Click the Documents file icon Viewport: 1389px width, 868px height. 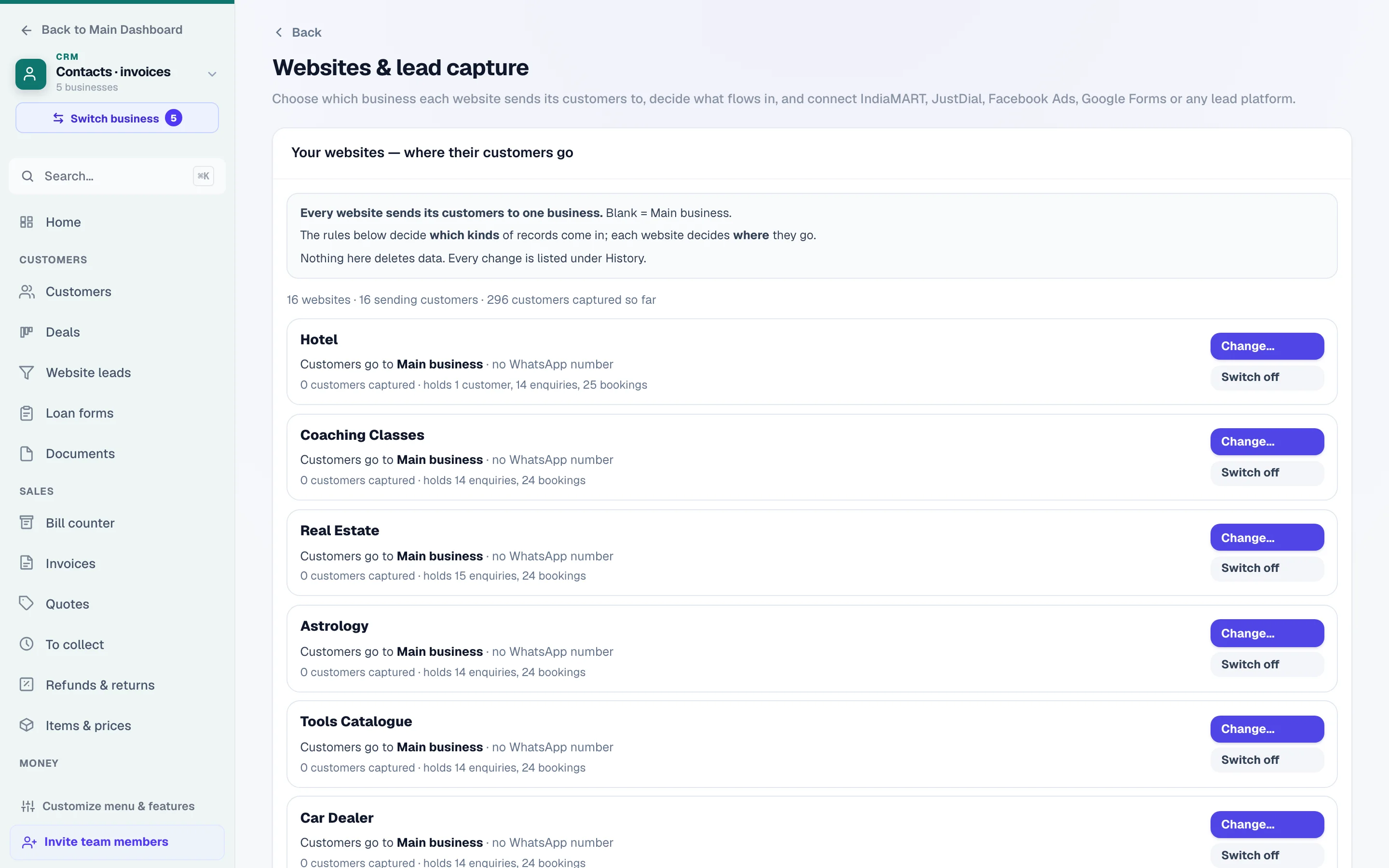tap(27, 453)
